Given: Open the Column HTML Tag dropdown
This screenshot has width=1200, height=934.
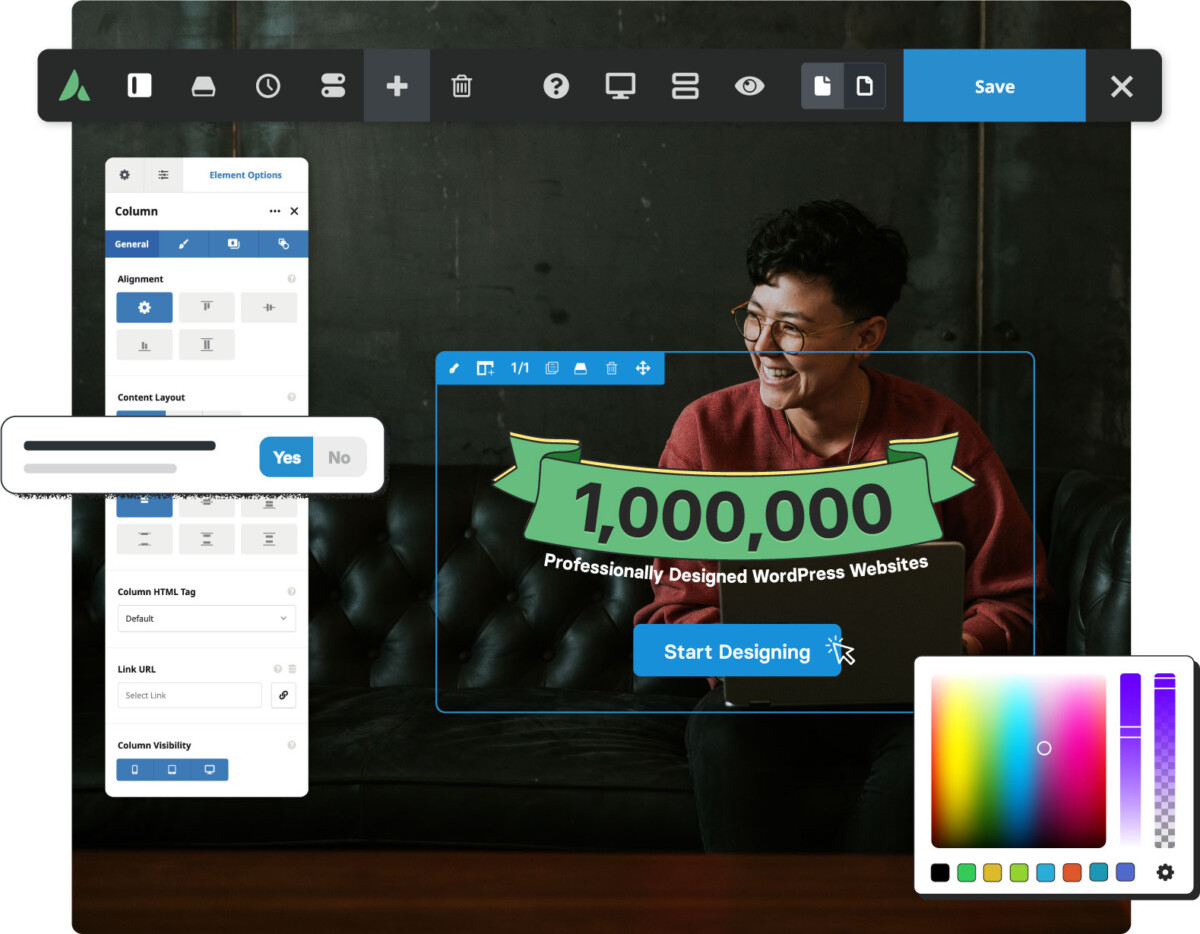Looking at the screenshot, I should tap(206, 619).
